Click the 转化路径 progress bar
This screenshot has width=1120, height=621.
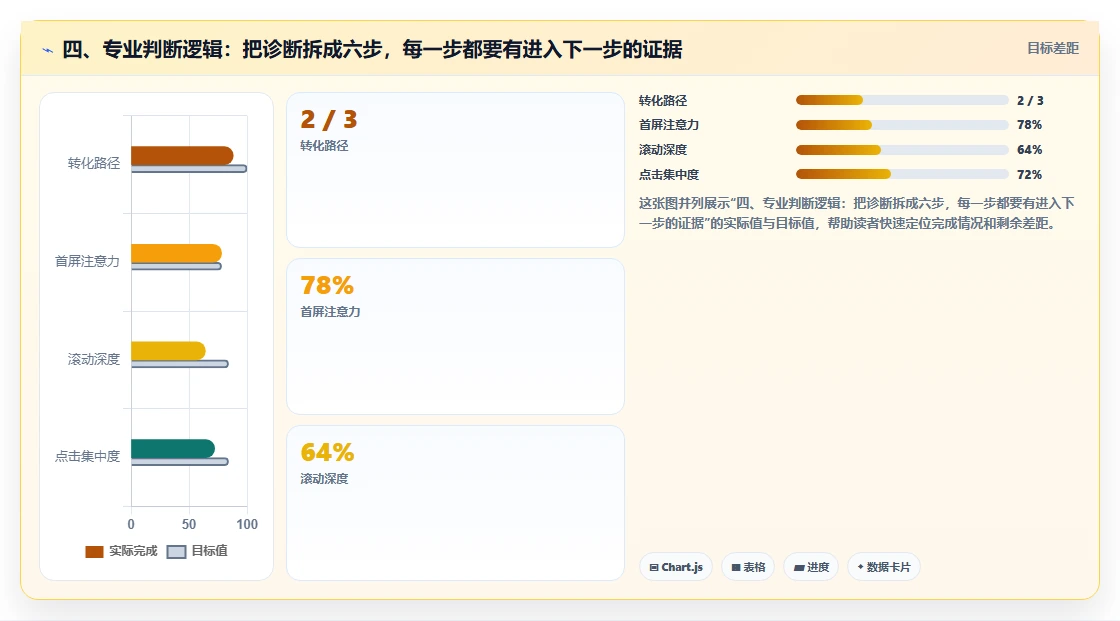point(901,101)
